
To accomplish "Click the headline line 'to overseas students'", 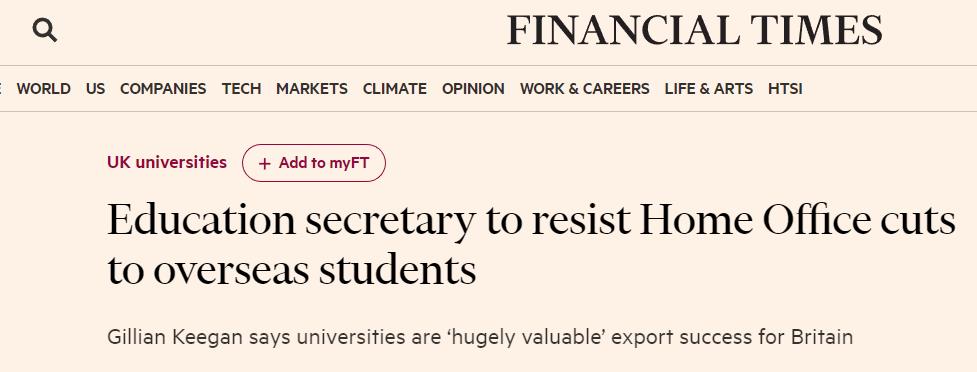I will click(x=292, y=269).
